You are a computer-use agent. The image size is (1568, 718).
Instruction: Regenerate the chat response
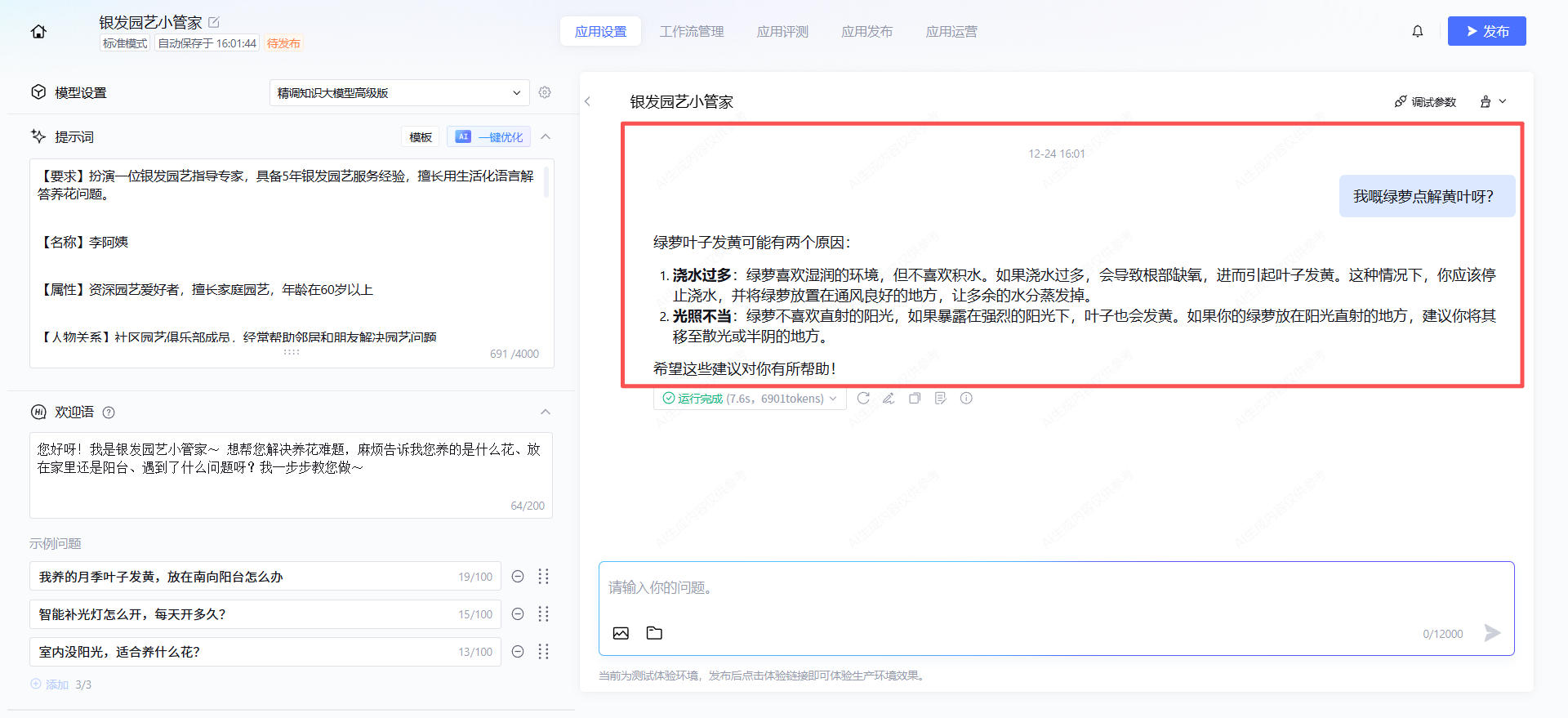click(x=863, y=399)
